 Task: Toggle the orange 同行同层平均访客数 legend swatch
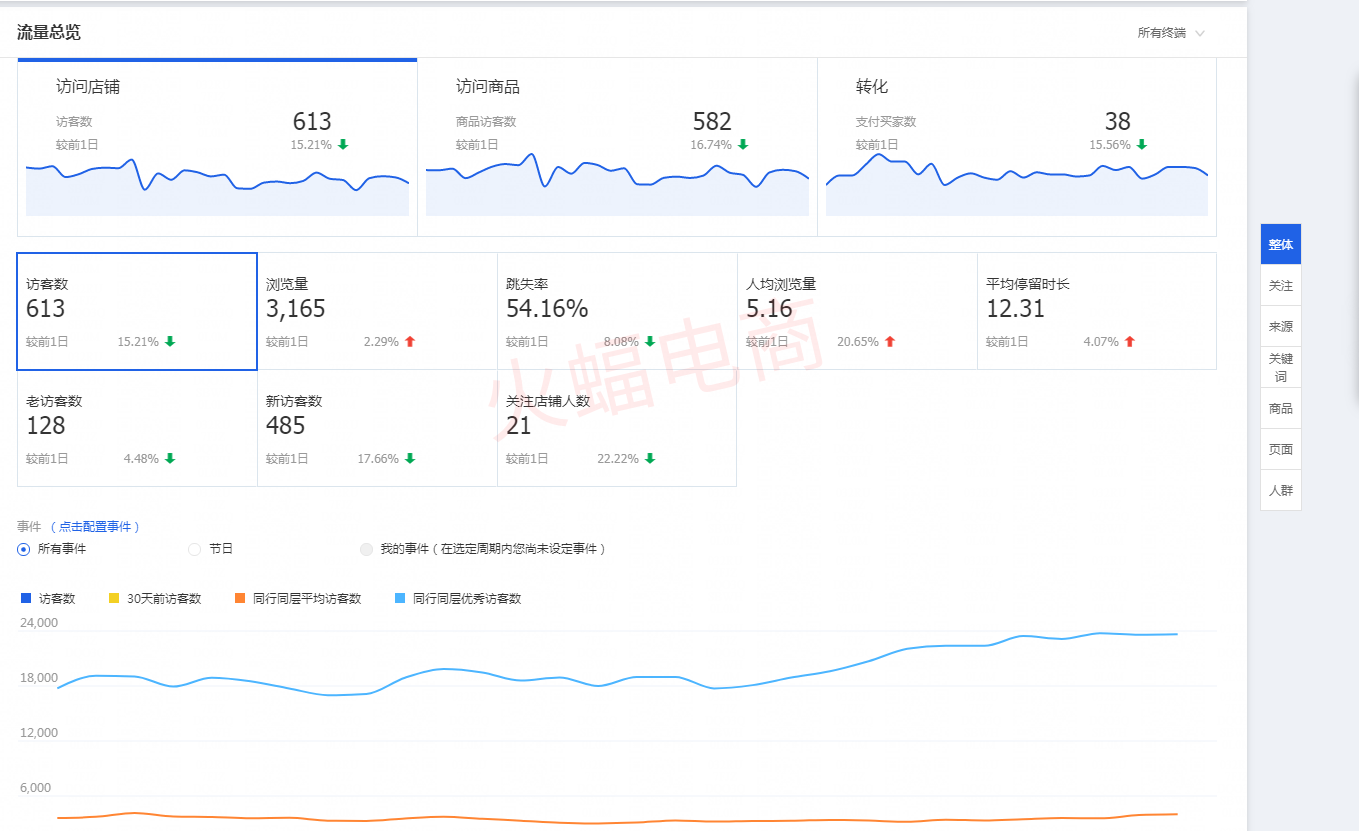tap(240, 599)
